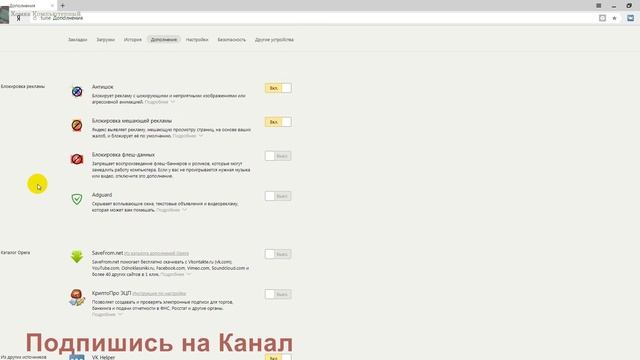Switch to the Загрузки tab
This screenshot has height=360, width=640.
coord(106,40)
